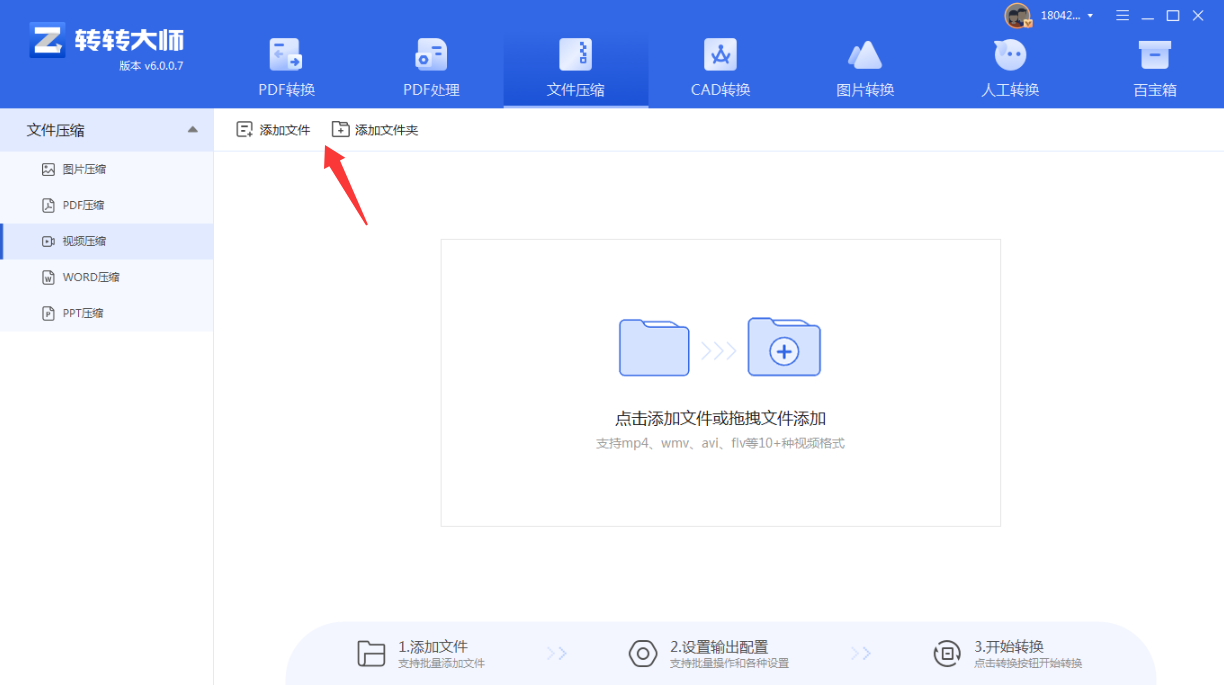Click the 2.设置输出配置 step label
Screen dimensions: 1224x685
point(719,646)
